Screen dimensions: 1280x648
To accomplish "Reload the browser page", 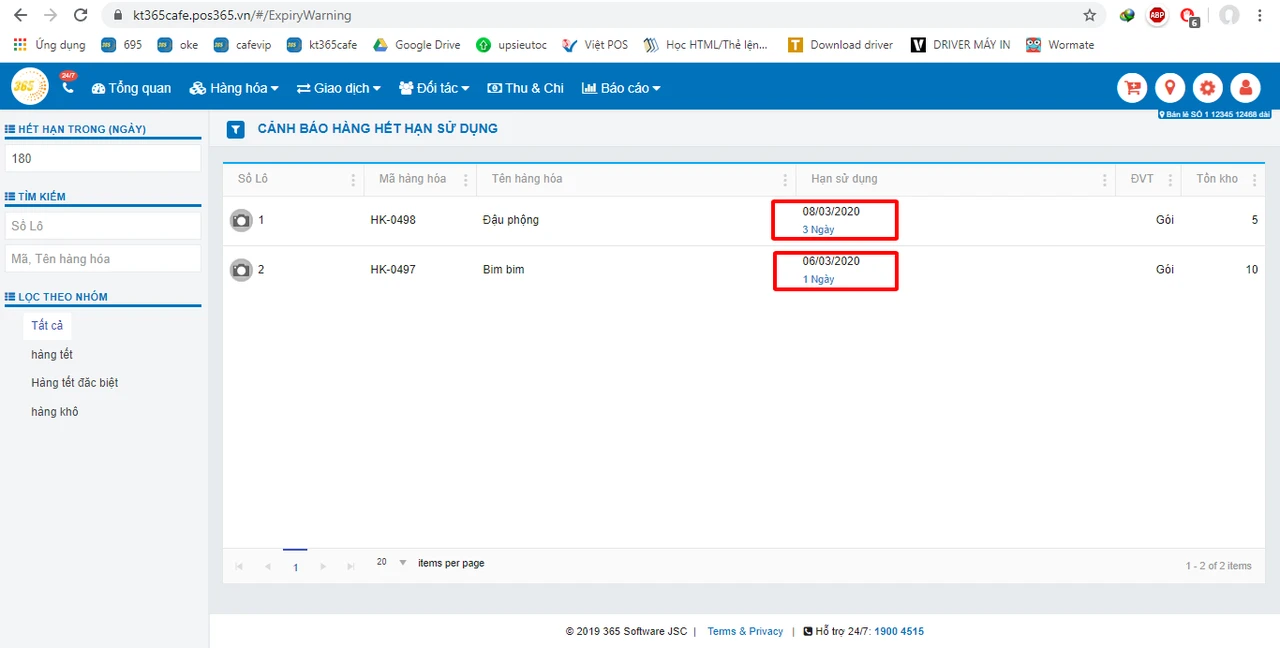I will (81, 16).
